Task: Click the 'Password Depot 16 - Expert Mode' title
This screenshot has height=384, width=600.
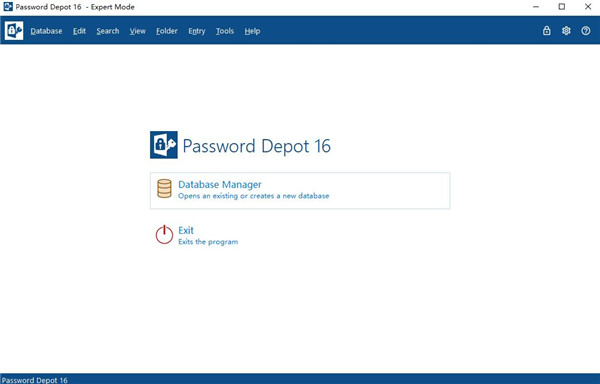Action: click(75, 7)
